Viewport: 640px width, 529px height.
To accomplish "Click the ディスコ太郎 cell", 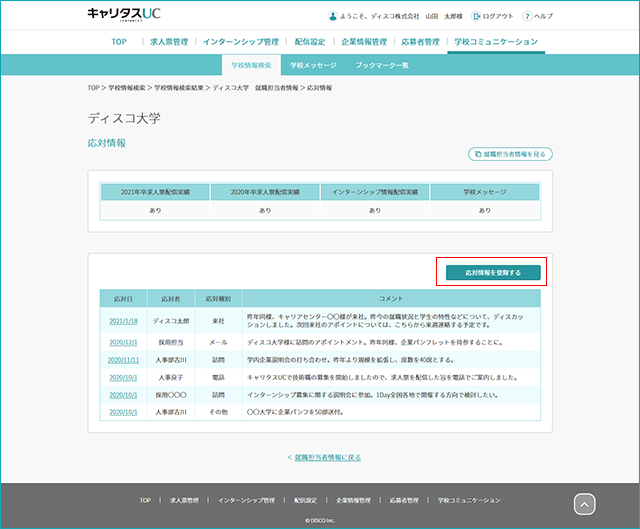I will click(171, 321).
